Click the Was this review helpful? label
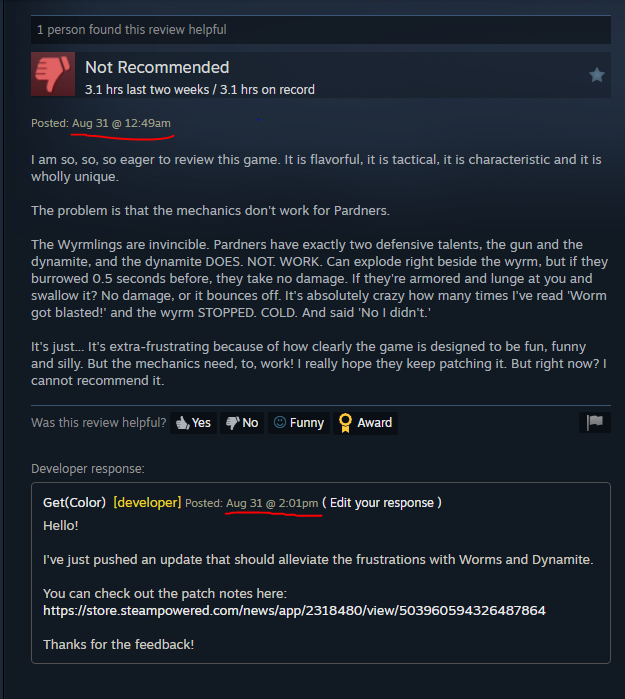The image size is (625, 699). [x=99, y=423]
